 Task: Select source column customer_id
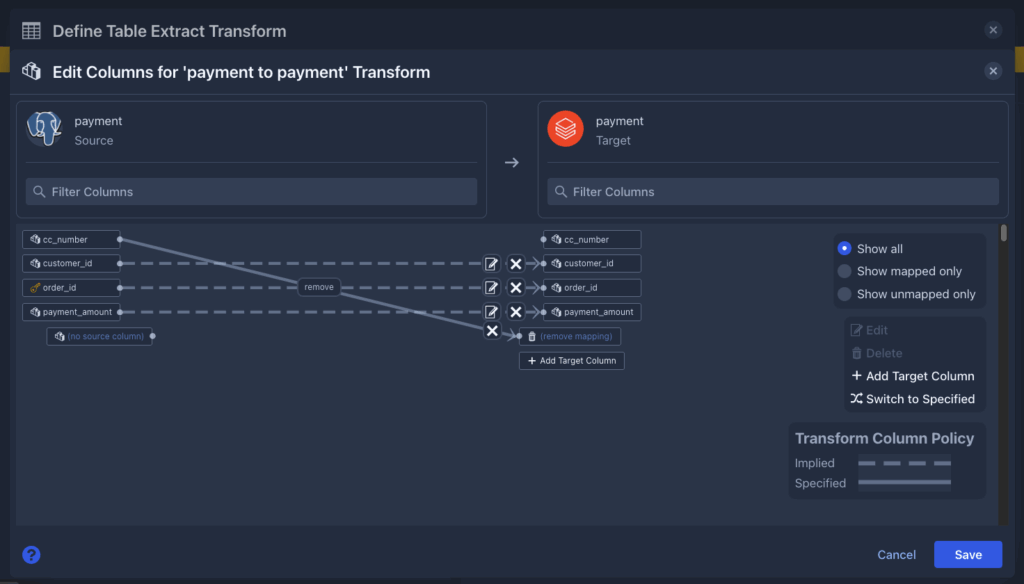click(71, 263)
